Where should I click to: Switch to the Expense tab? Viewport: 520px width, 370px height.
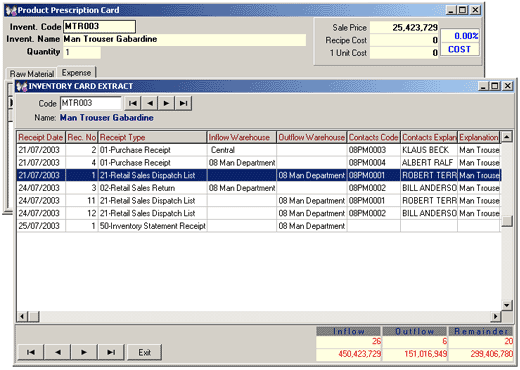point(76,73)
